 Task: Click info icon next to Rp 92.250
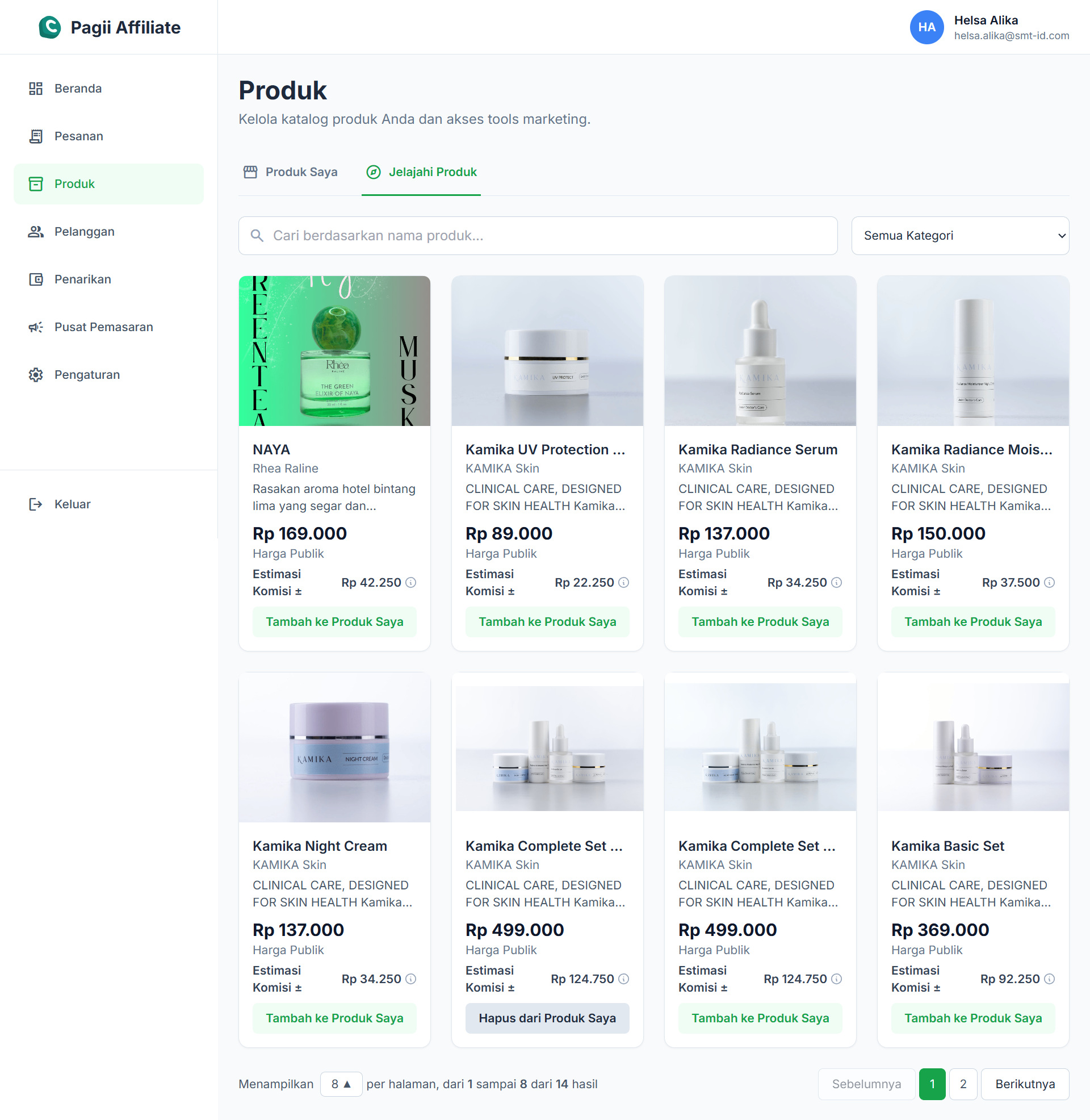[x=1049, y=979]
